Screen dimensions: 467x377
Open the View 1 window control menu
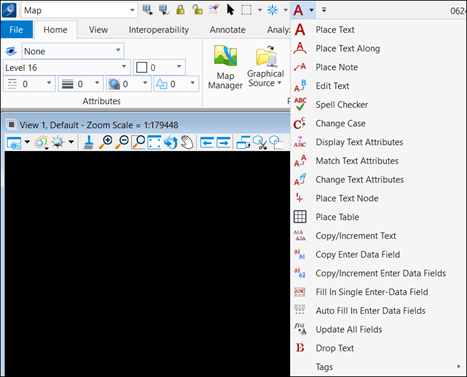tap(11, 125)
